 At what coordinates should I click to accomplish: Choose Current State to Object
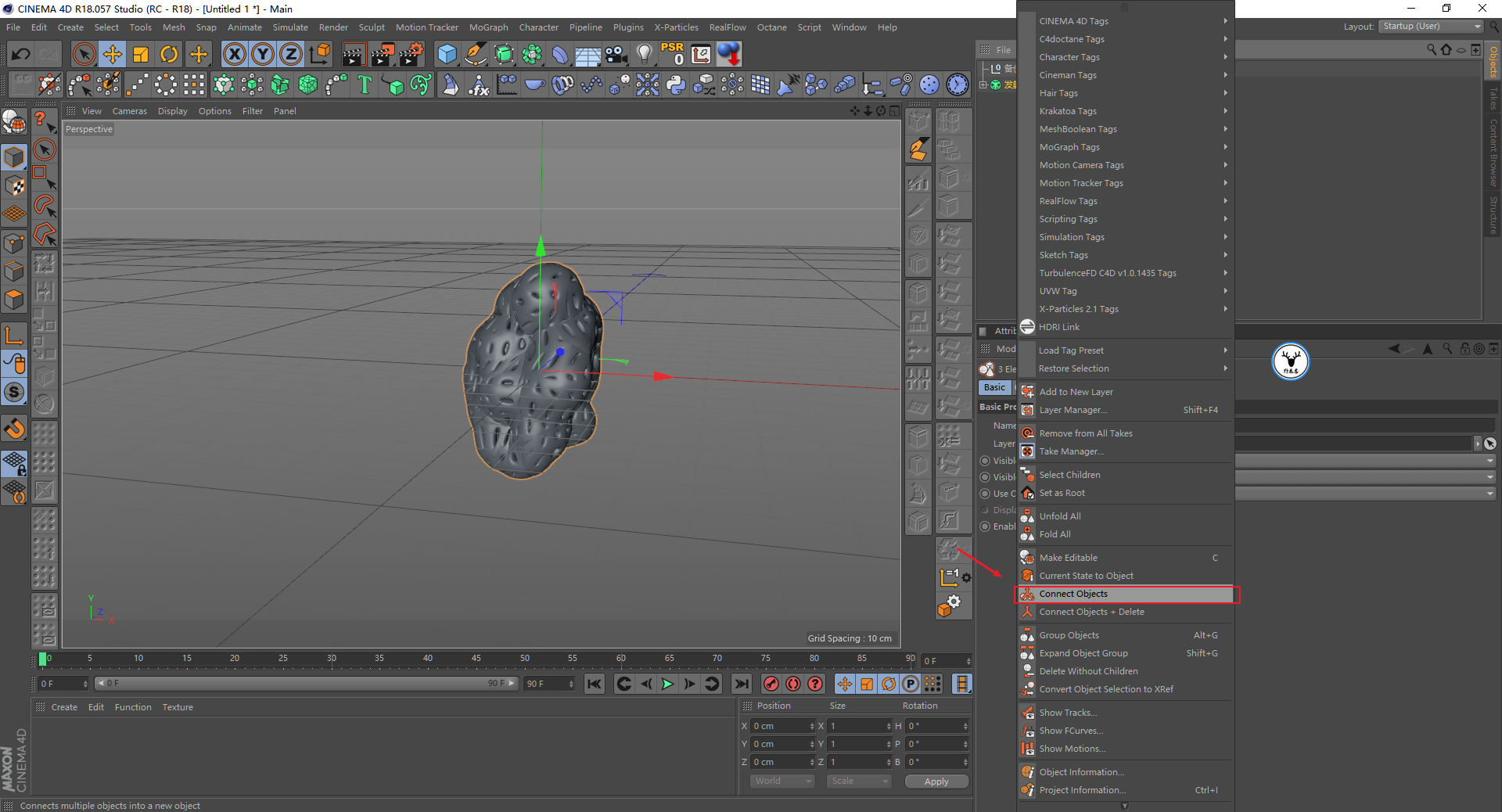[x=1126, y=576]
